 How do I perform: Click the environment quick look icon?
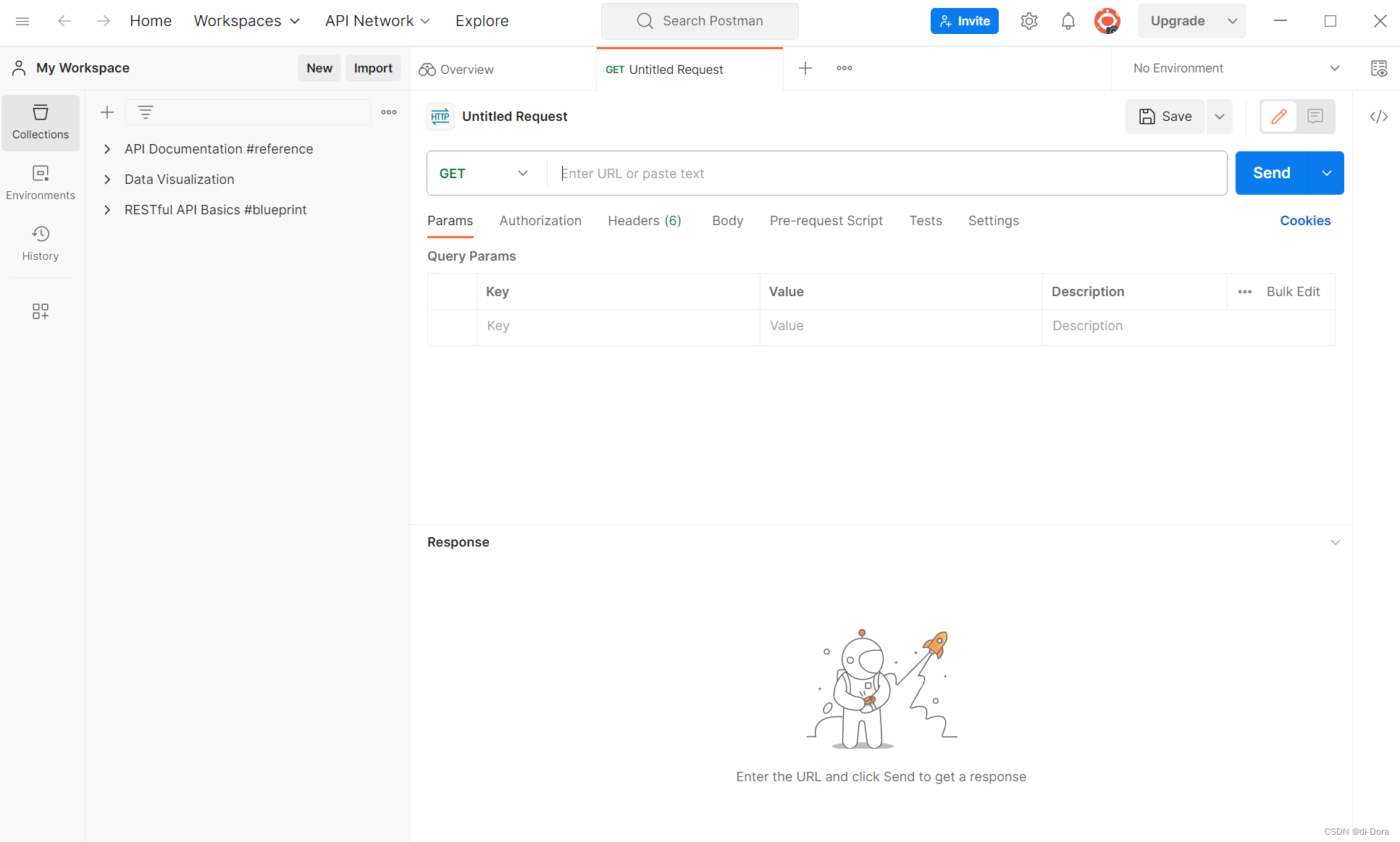(x=1378, y=68)
